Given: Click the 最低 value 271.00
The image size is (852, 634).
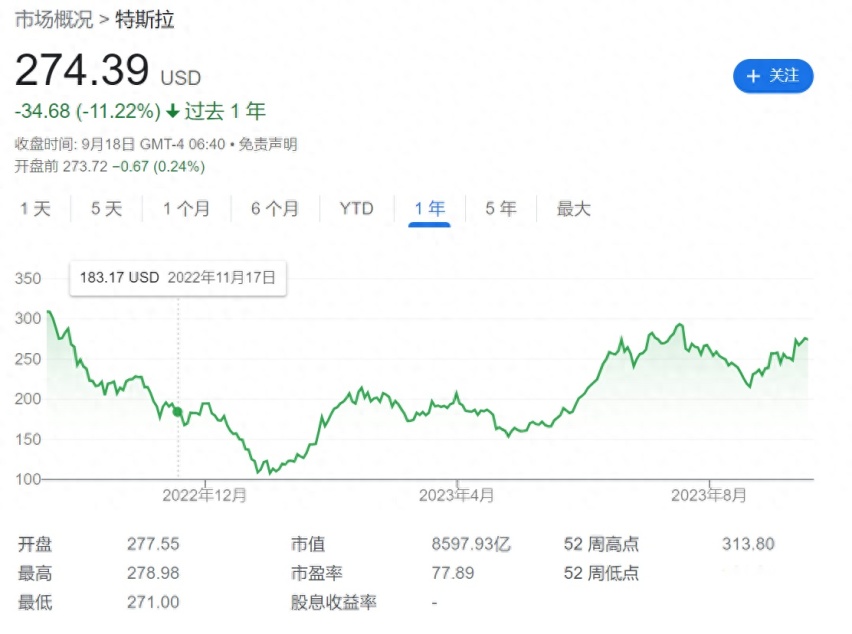Looking at the screenshot, I should coord(153,602).
